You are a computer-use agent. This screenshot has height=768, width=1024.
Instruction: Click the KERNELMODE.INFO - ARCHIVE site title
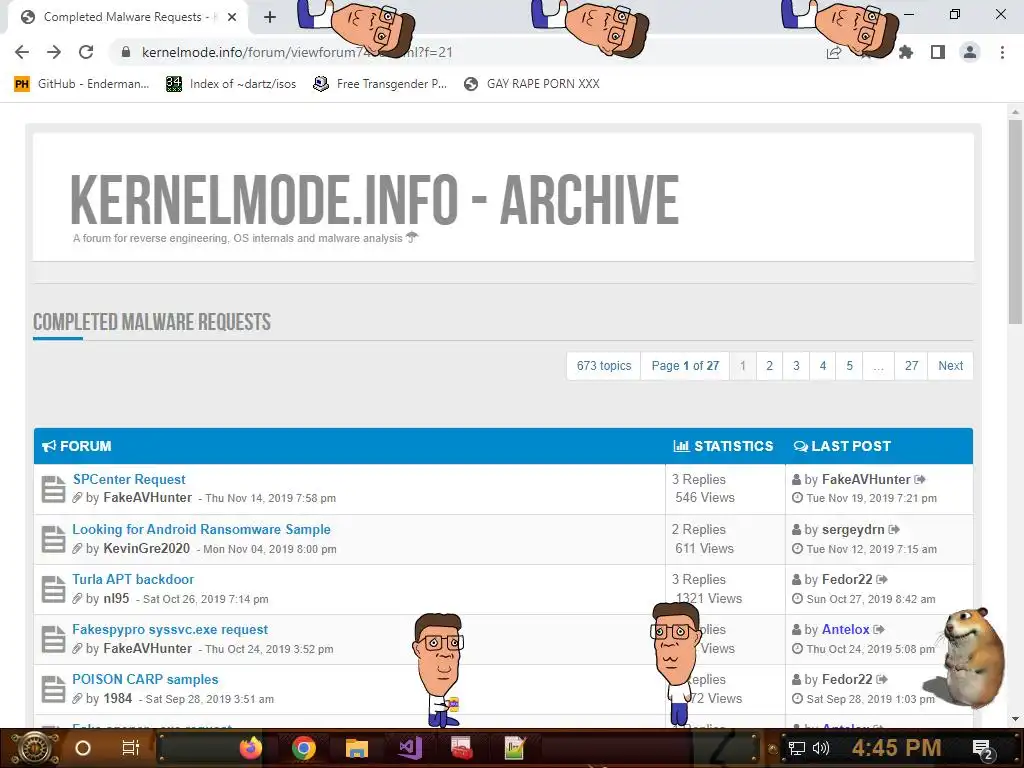point(374,200)
